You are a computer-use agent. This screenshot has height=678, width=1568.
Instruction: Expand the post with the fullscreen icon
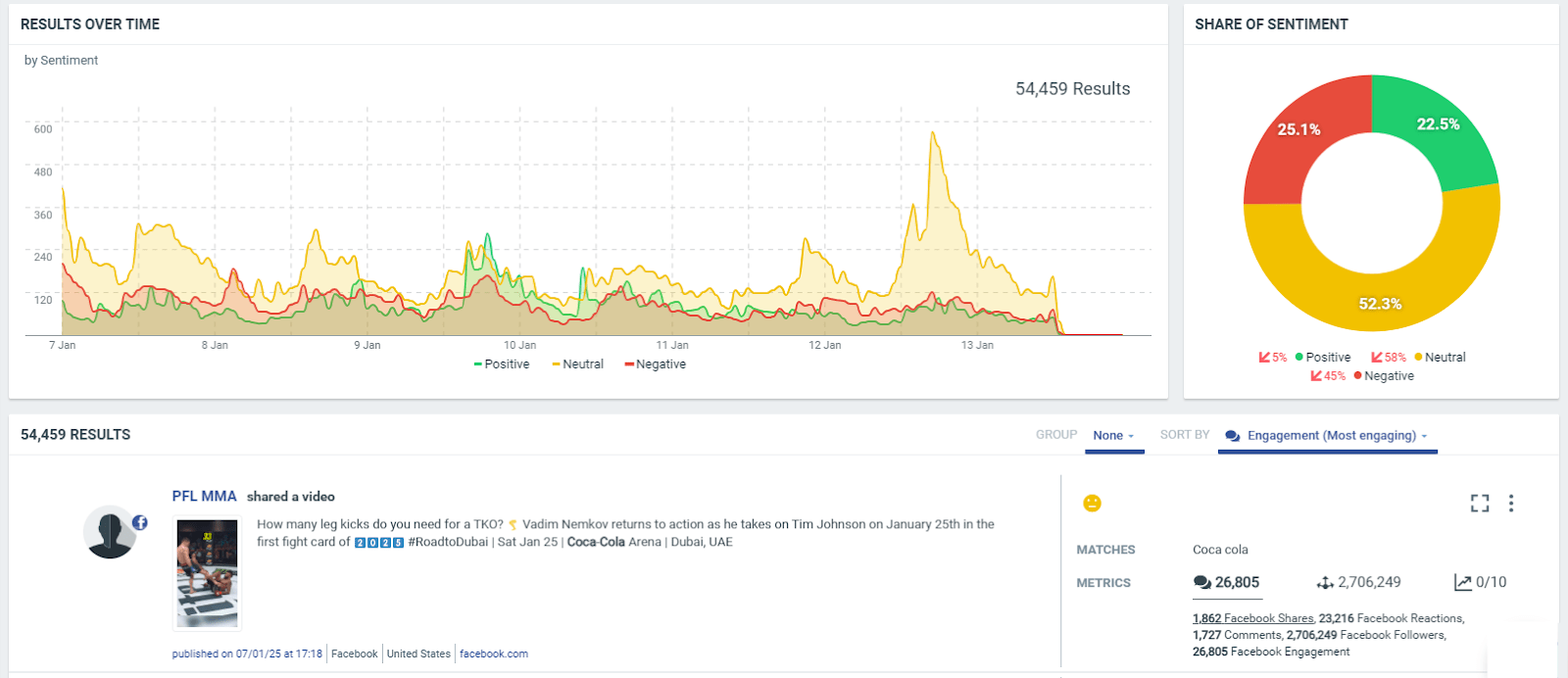tap(1480, 504)
